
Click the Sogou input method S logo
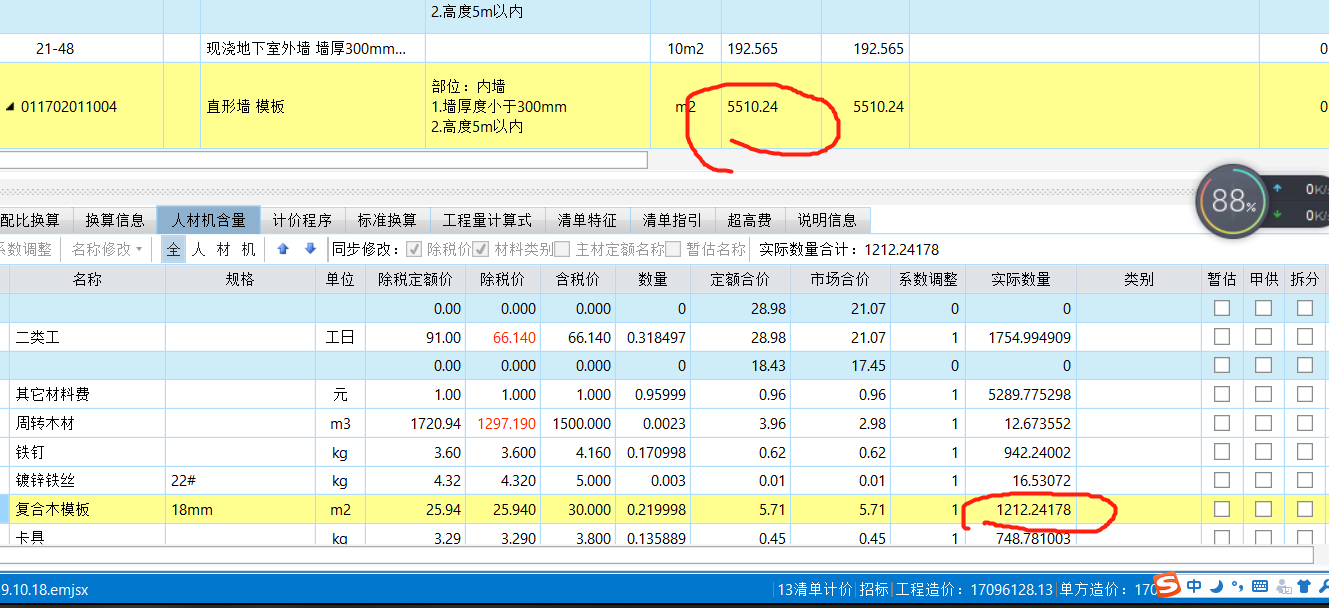click(x=1167, y=585)
